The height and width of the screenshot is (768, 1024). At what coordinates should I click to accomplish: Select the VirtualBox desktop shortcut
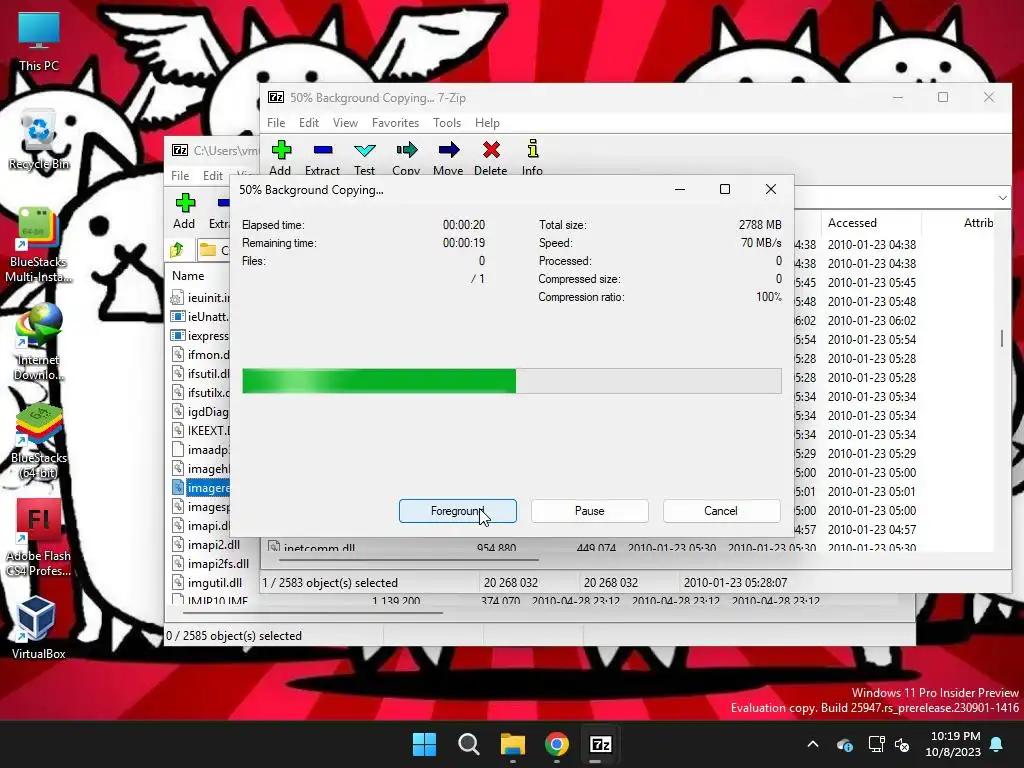[39, 628]
